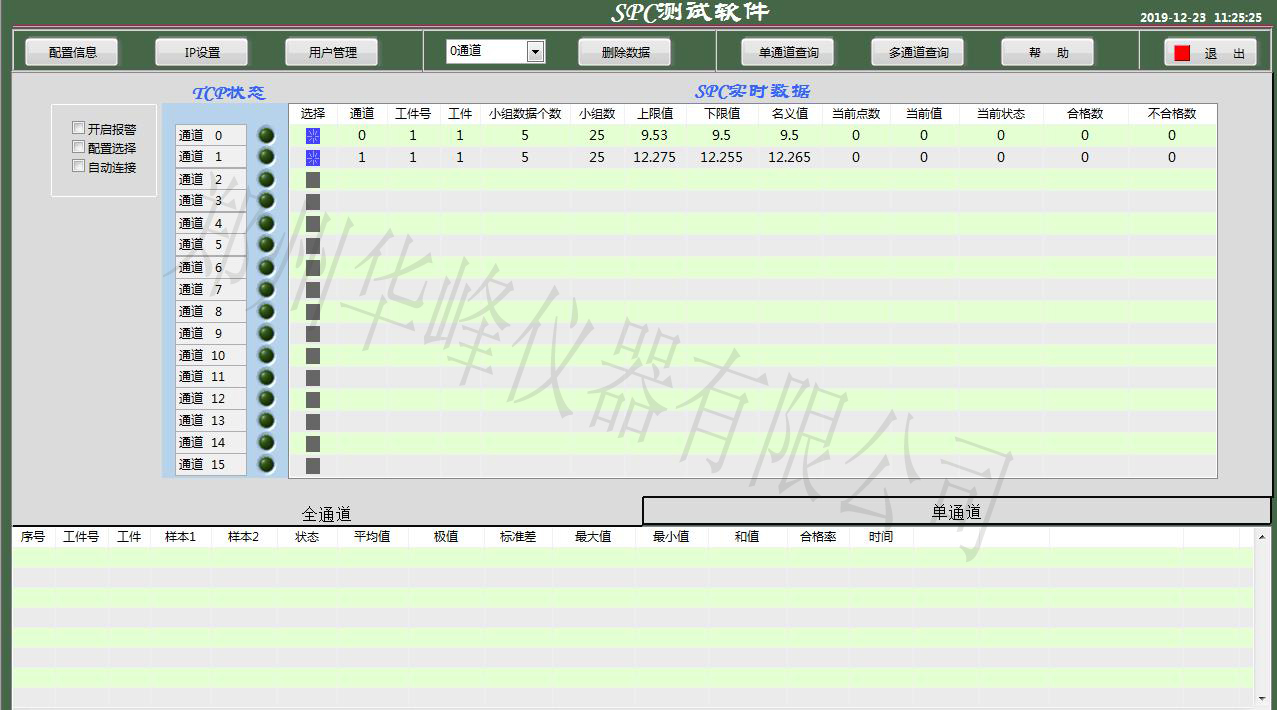
Task: Click the status LED next to 通道 5
Action: coord(266,244)
